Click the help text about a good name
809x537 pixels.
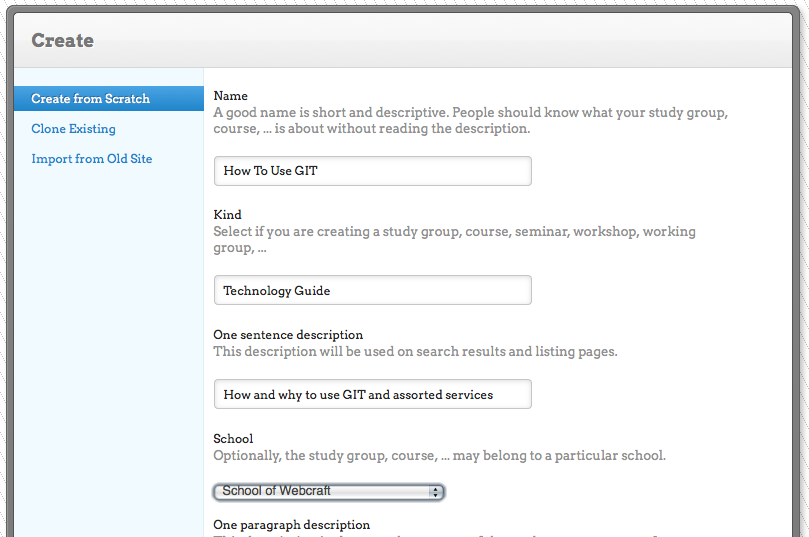click(470, 121)
